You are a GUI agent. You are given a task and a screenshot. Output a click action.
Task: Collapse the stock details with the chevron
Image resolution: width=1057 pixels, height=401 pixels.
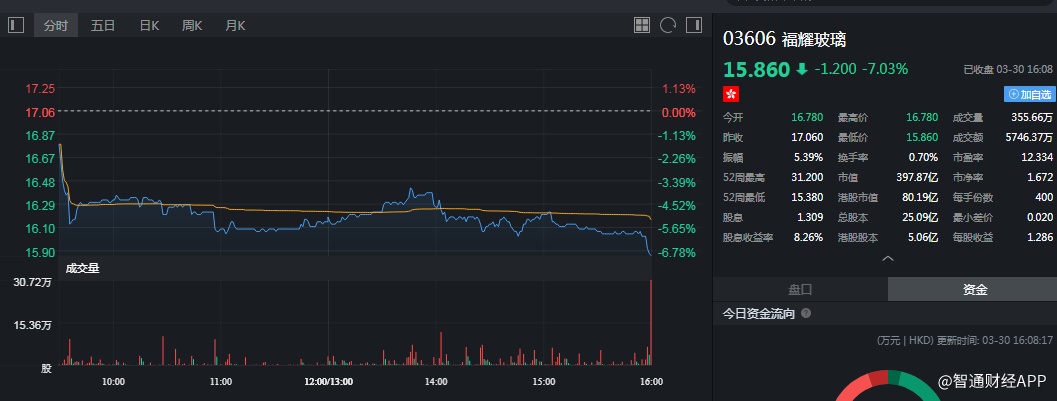coord(885,258)
